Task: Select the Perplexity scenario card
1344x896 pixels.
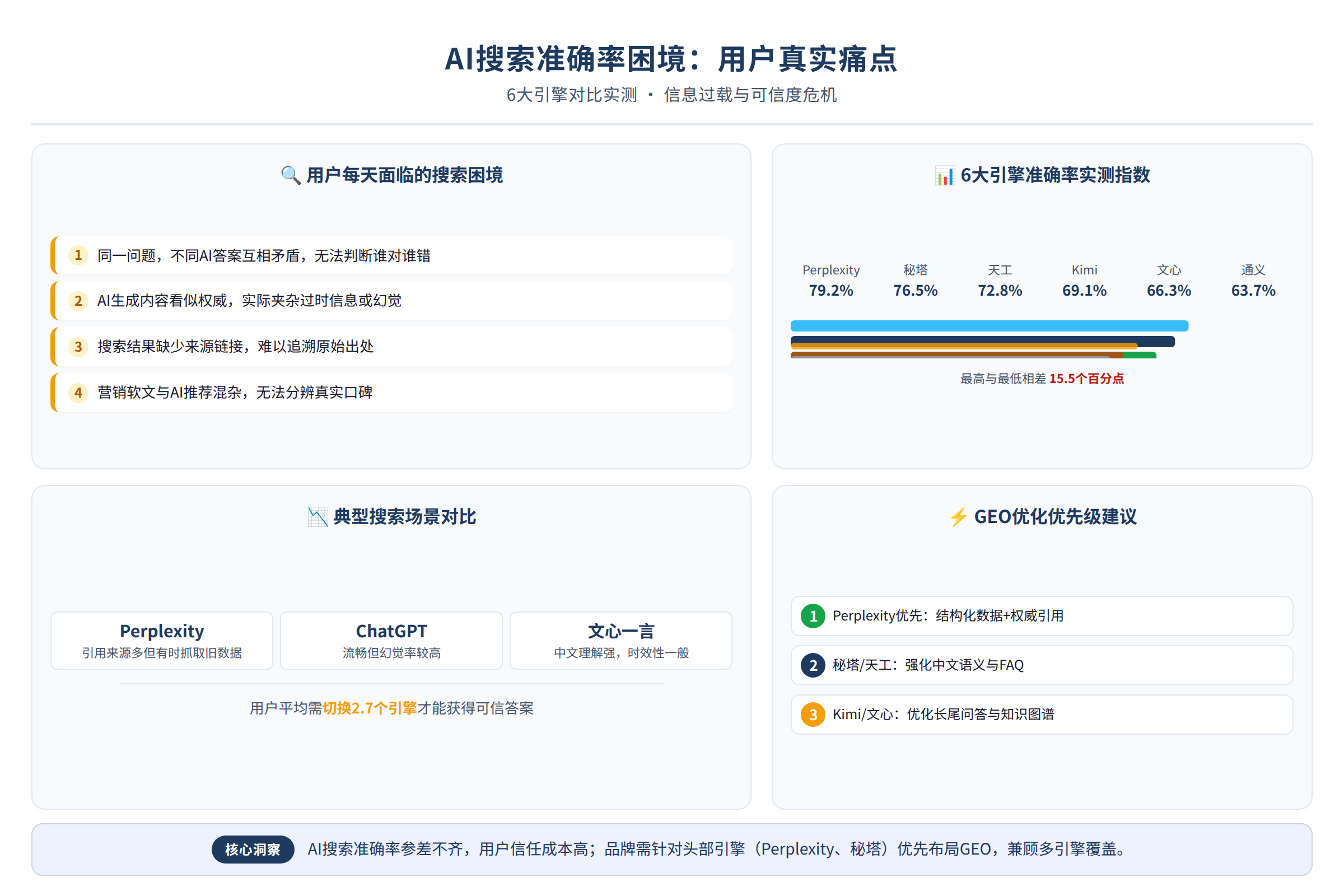Action: click(x=162, y=641)
